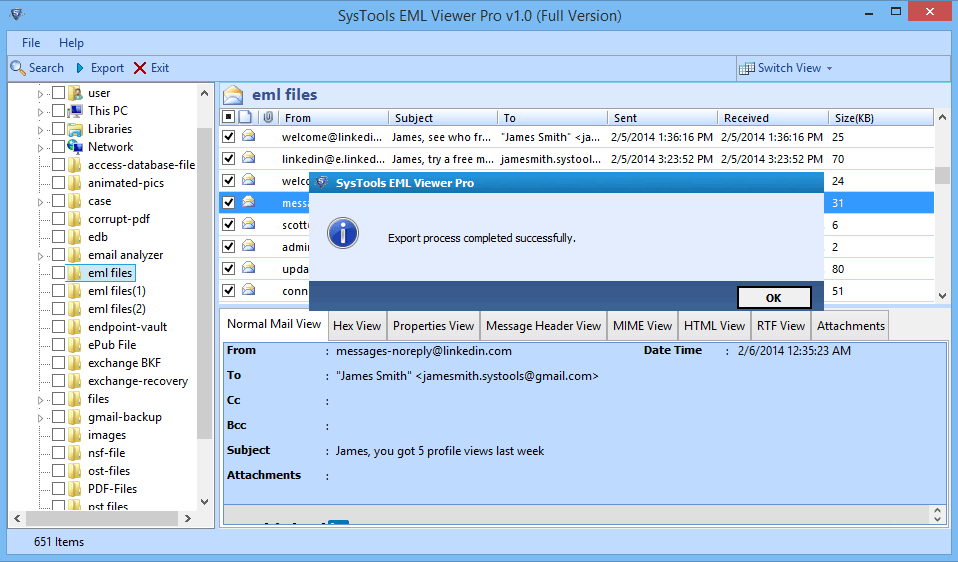Select the eml files(1) folder
Image resolution: width=958 pixels, height=562 pixels.
pyautogui.click(x=117, y=291)
